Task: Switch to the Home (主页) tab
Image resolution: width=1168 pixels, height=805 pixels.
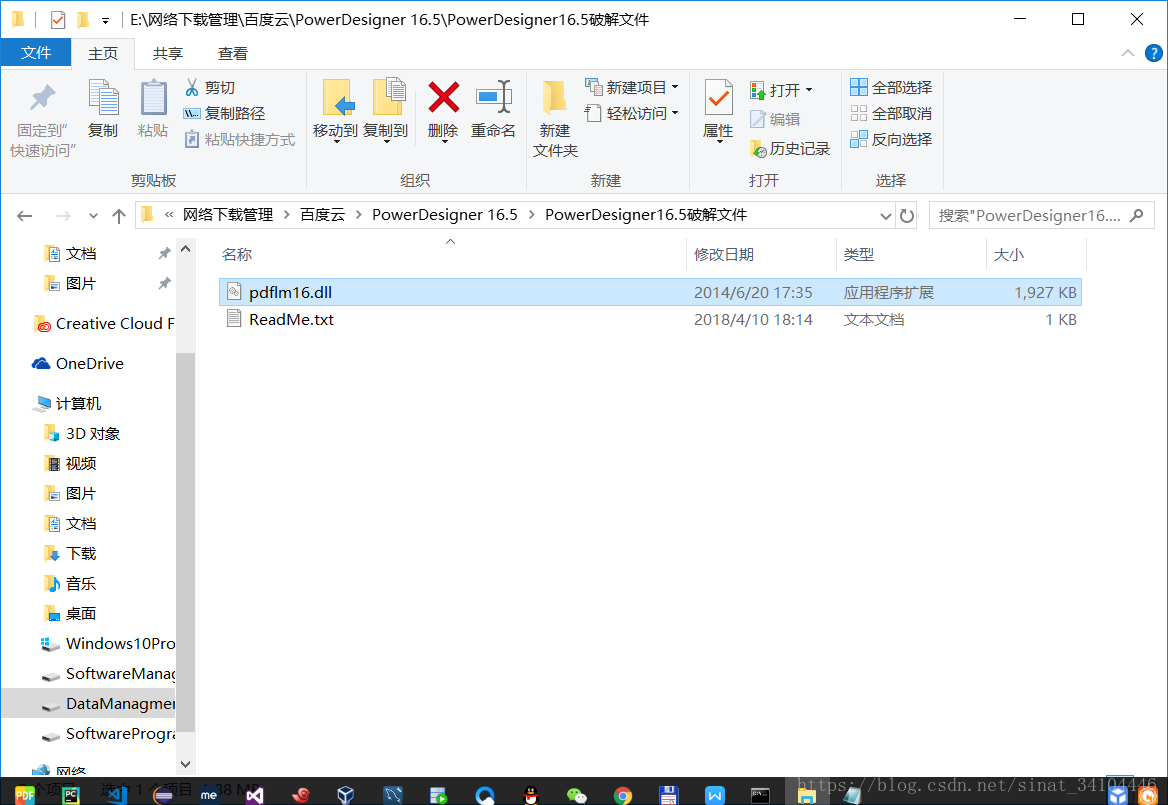Action: pos(103,54)
